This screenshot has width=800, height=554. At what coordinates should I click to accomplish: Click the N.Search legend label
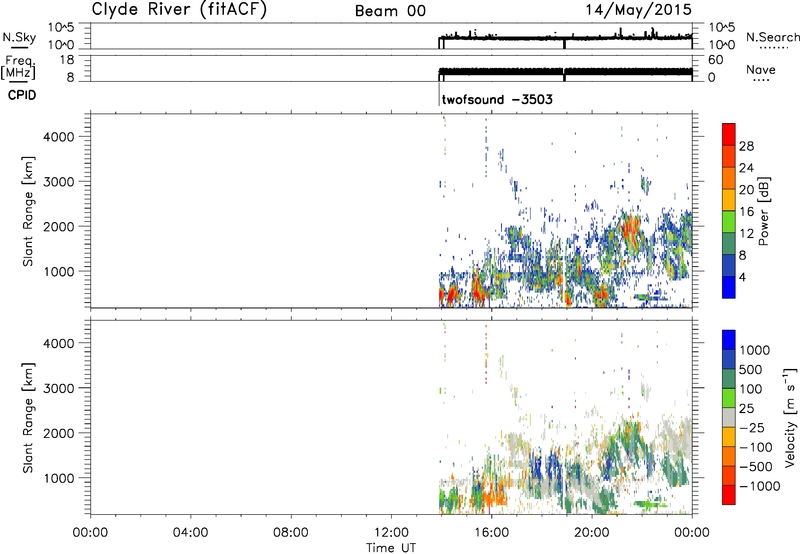(x=772, y=37)
